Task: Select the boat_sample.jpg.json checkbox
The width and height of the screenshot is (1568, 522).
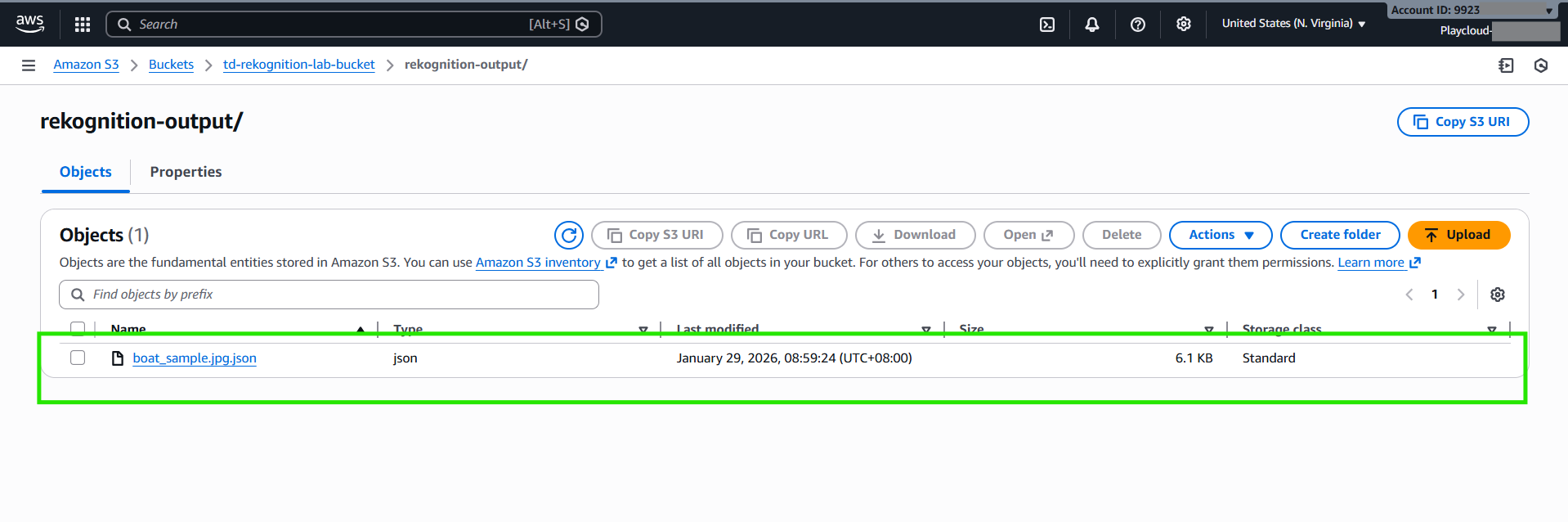Action: click(x=78, y=358)
